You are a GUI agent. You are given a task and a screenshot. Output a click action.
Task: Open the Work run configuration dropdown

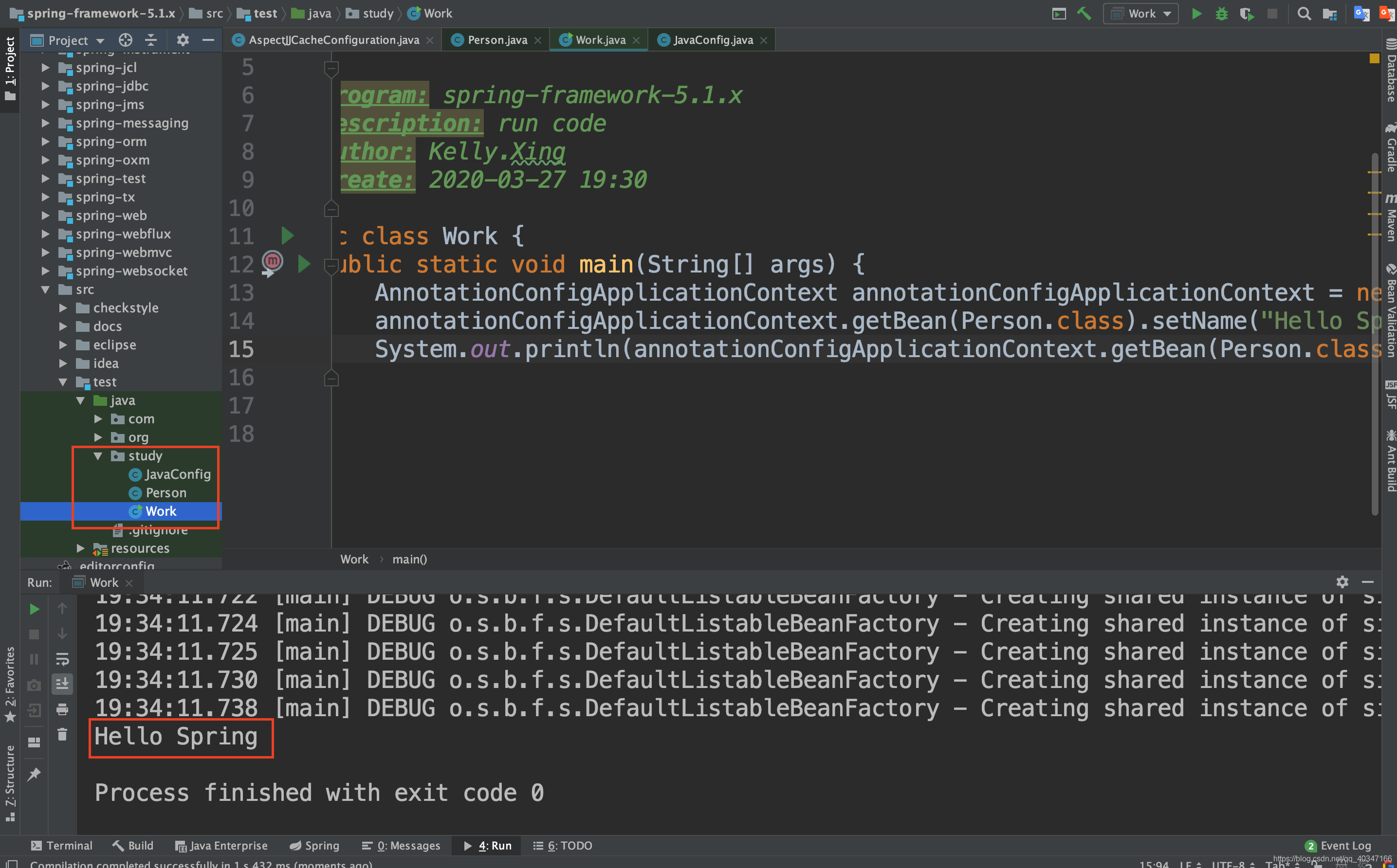[x=1140, y=14]
